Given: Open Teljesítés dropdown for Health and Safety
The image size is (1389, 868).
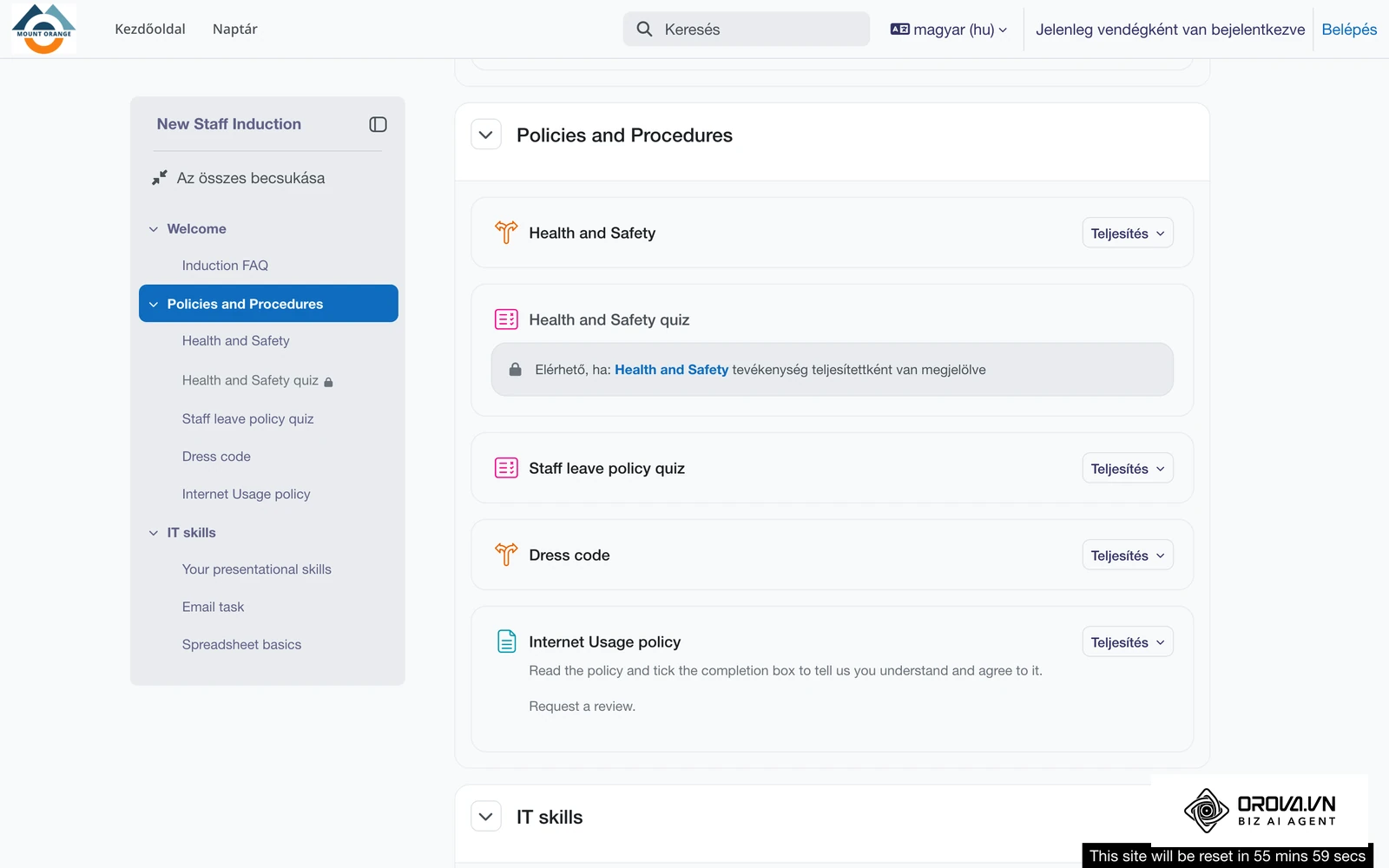Looking at the screenshot, I should coord(1128,233).
